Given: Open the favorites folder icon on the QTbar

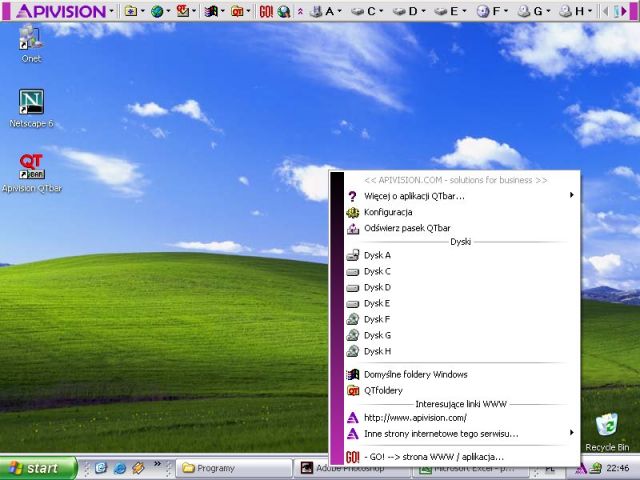Looking at the screenshot, I should (131, 11).
